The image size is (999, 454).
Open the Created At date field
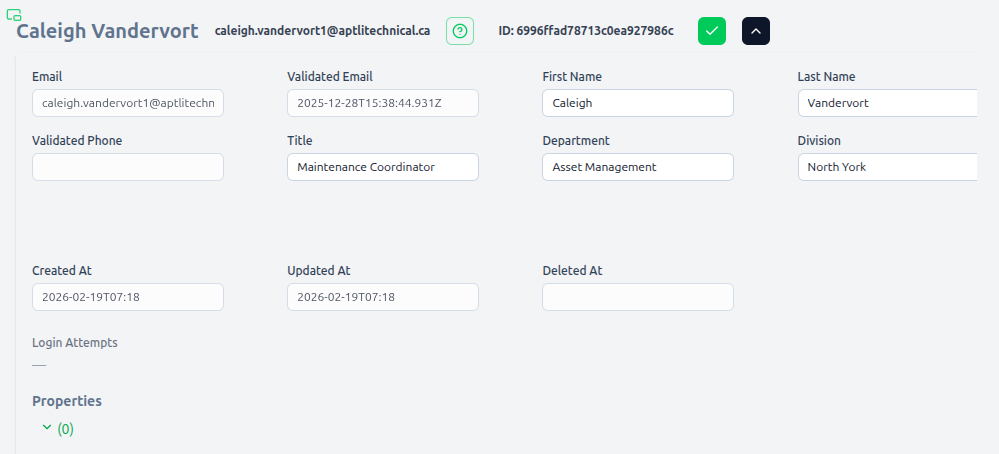pos(128,297)
